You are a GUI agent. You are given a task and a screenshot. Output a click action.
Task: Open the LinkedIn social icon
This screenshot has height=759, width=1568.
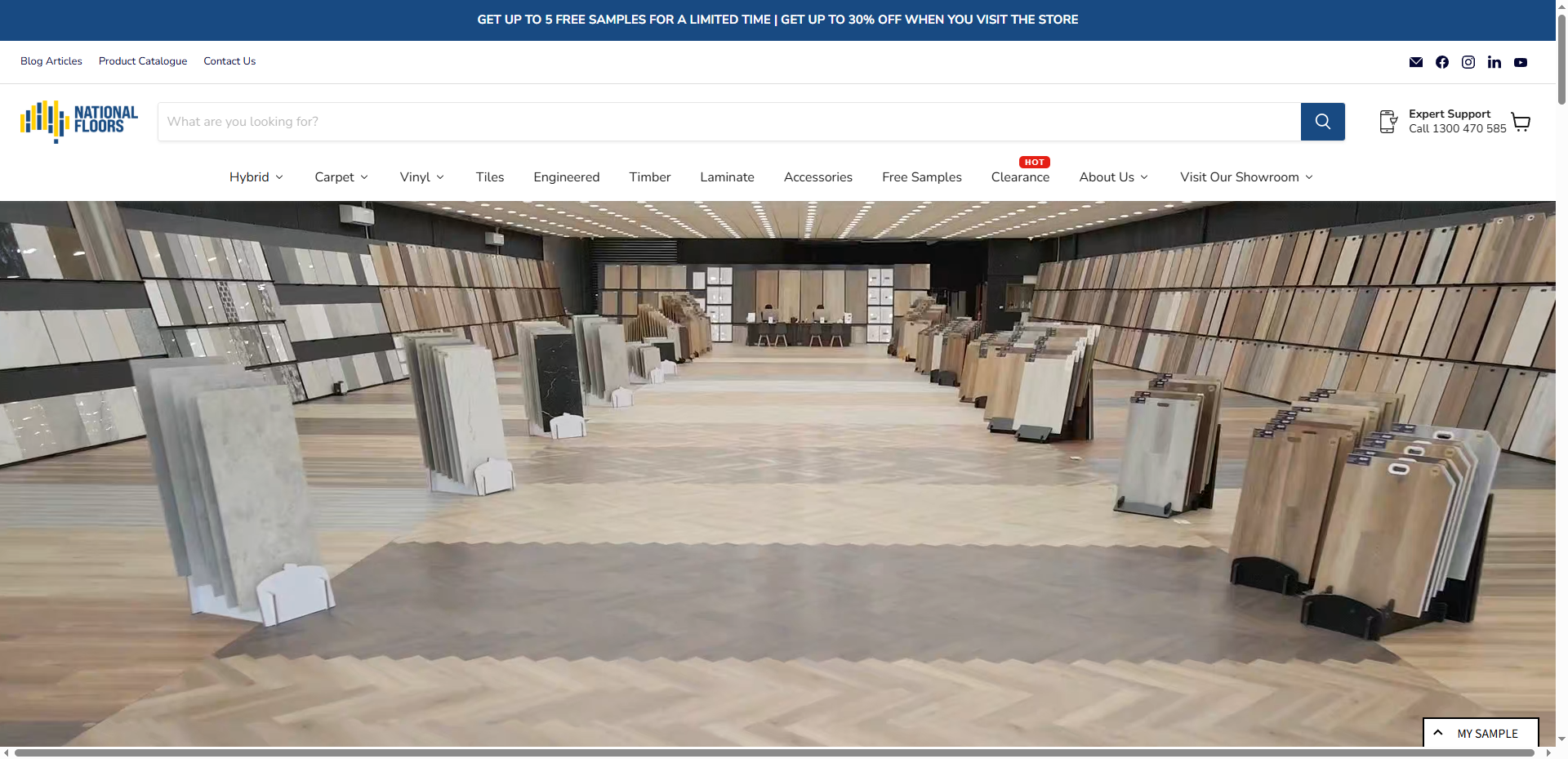(x=1494, y=62)
